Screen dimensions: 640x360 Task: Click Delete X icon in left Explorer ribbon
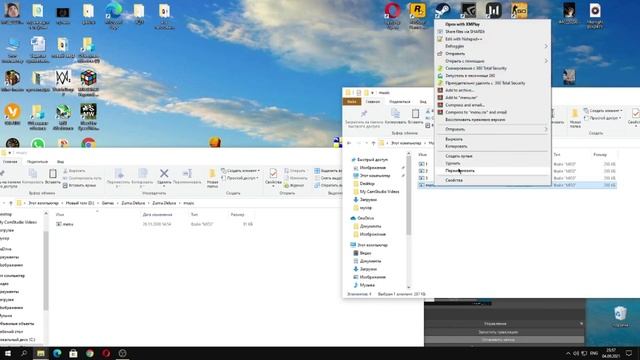[x=164, y=173]
